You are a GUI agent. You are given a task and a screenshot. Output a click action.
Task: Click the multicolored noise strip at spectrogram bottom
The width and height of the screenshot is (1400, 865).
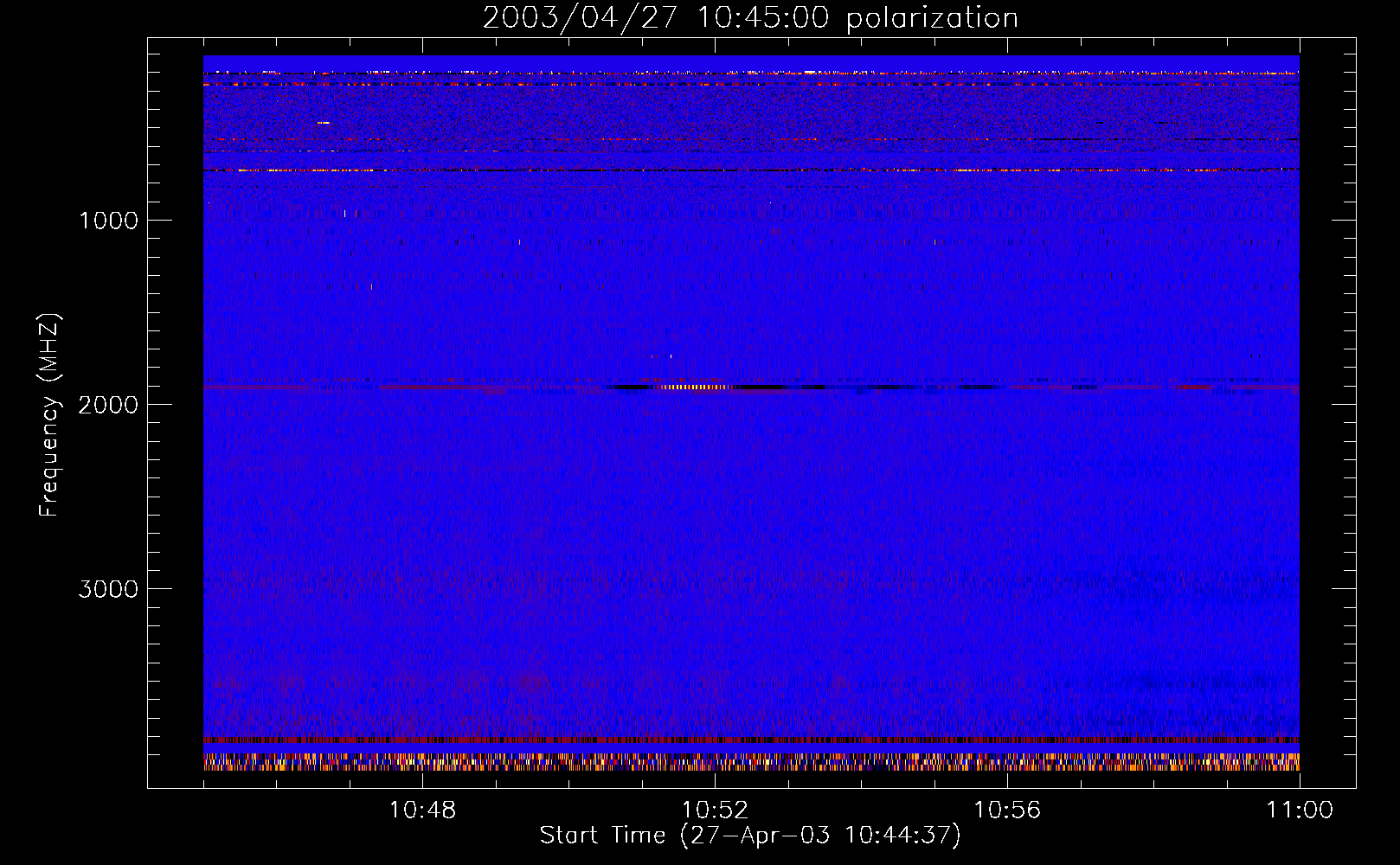pyautogui.click(x=751, y=762)
